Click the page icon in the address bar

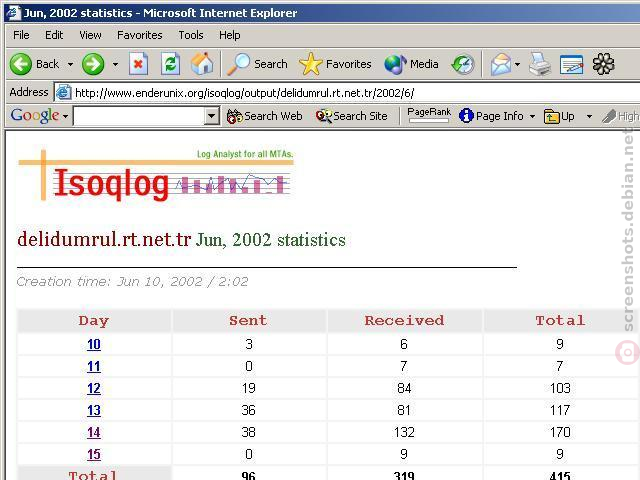(x=63, y=93)
